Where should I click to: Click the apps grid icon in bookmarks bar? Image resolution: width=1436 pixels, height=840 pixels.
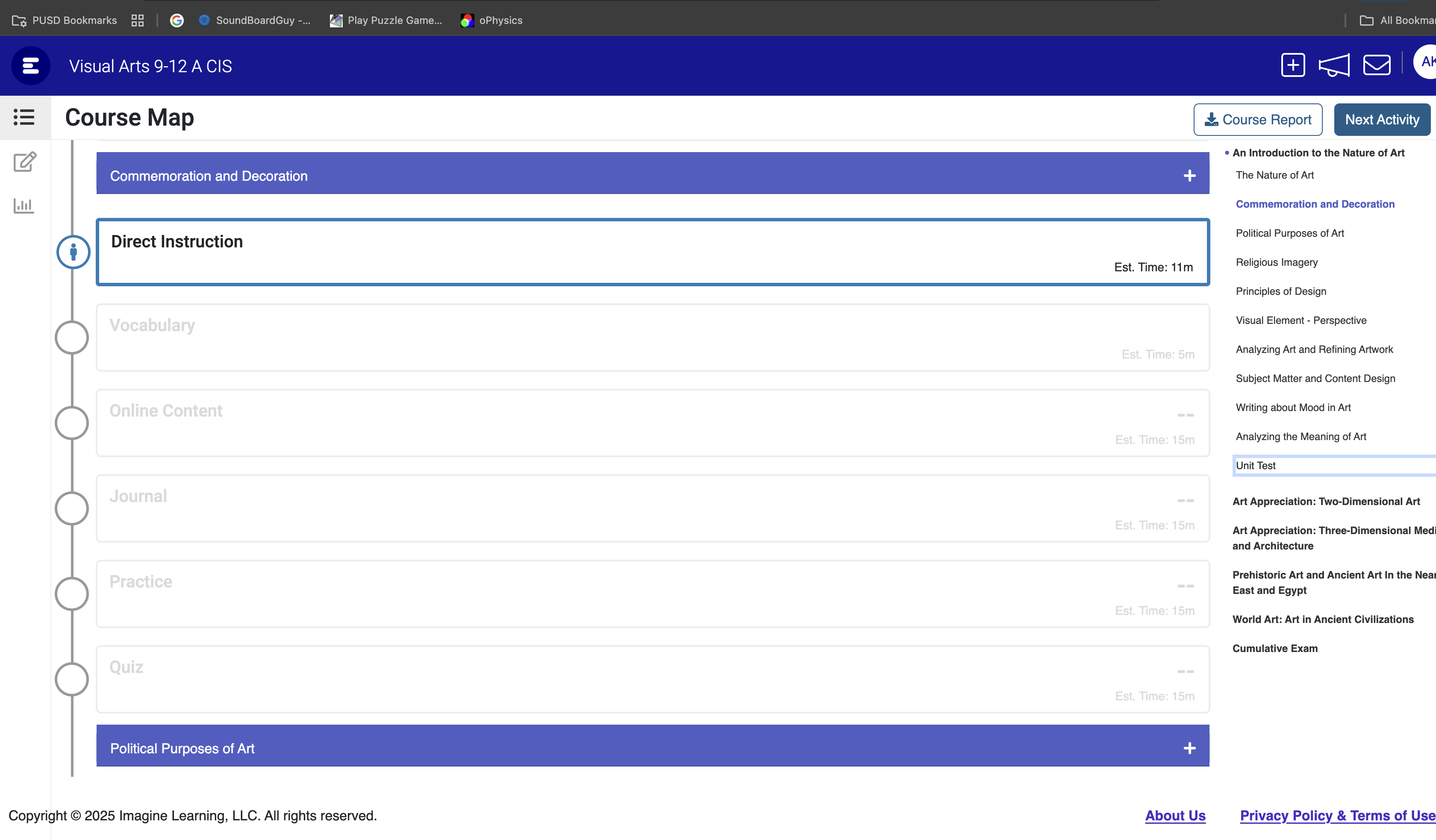tap(137, 21)
